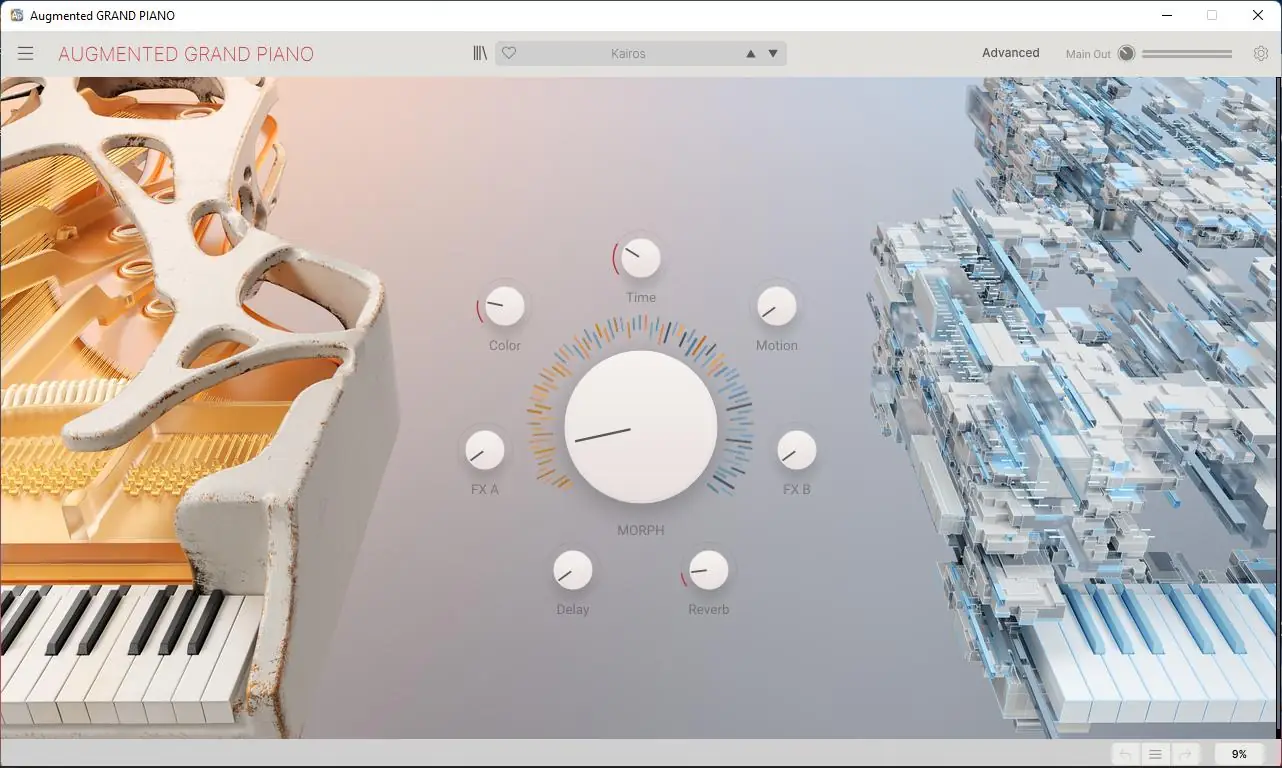Click the Reverb label
The image size is (1282, 768).
click(709, 609)
